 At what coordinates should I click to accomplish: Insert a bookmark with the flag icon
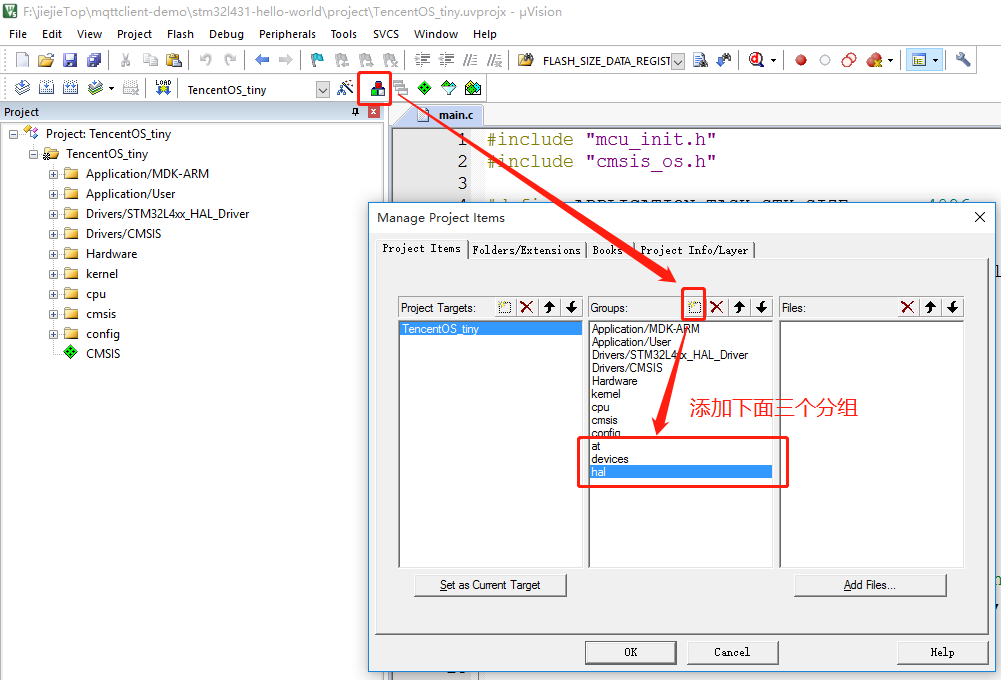(x=317, y=60)
